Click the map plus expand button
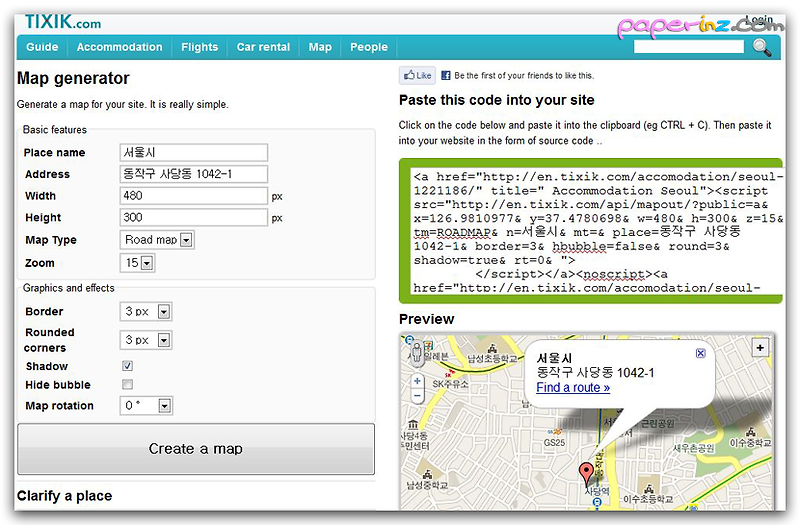This screenshot has width=800, height=525. click(760, 347)
